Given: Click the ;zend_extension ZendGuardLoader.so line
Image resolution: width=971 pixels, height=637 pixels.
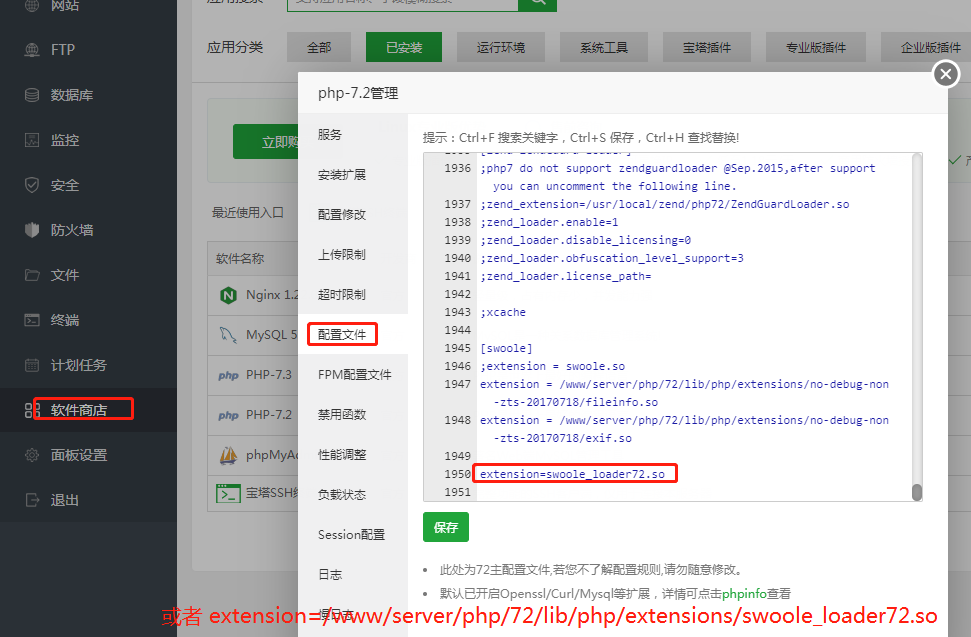Looking at the screenshot, I should (x=664, y=204).
